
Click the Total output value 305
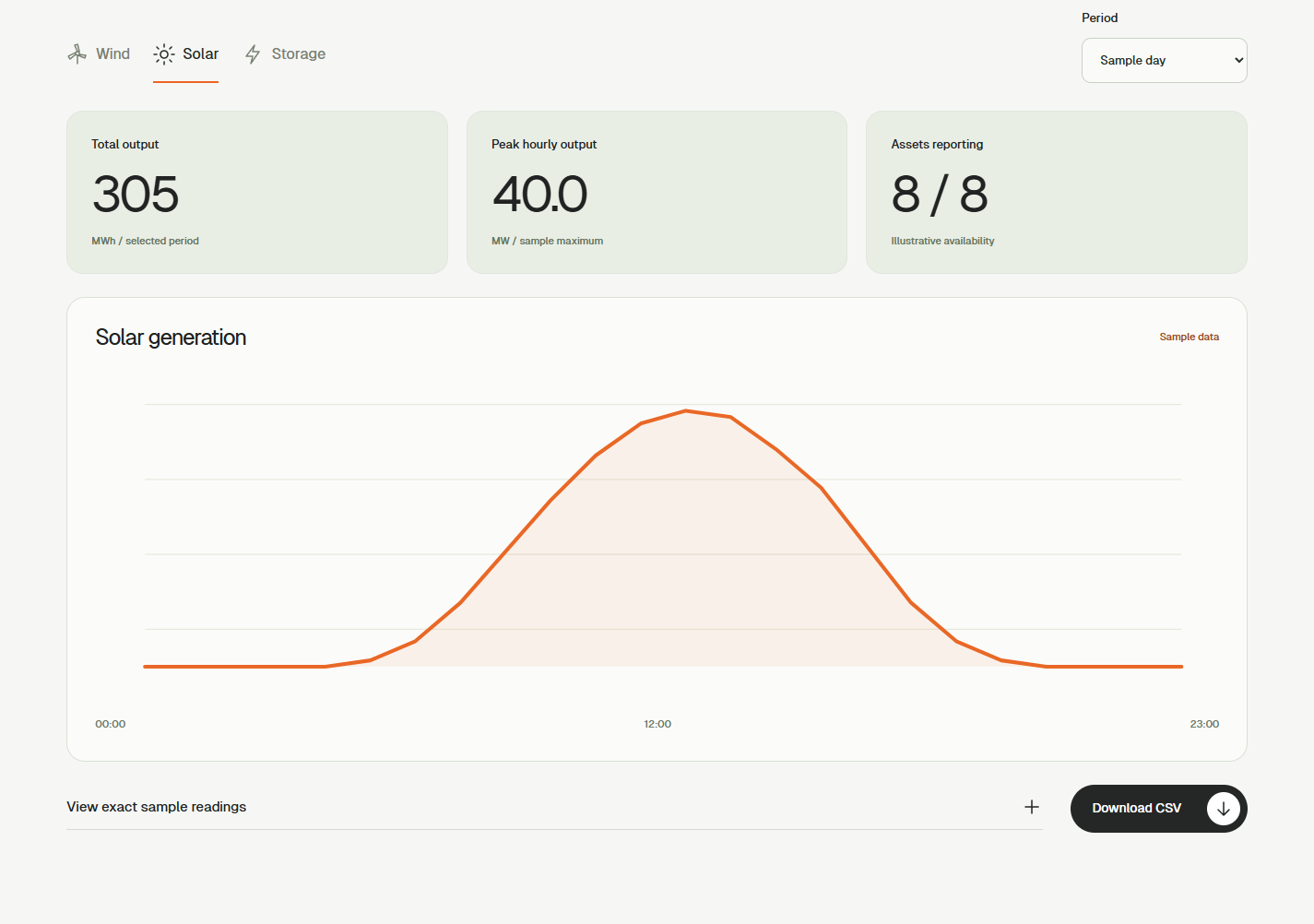[x=136, y=195]
